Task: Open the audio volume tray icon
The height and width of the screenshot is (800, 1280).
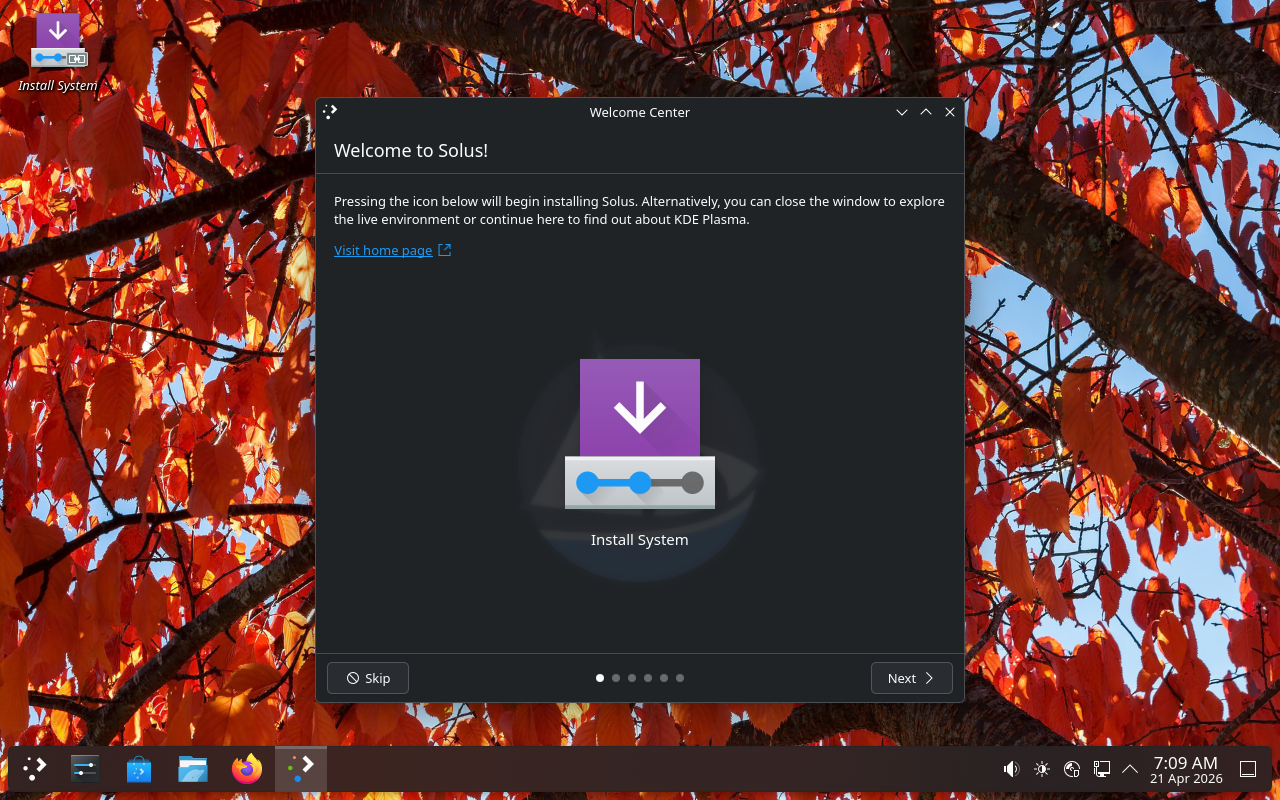Action: pyautogui.click(x=1012, y=769)
